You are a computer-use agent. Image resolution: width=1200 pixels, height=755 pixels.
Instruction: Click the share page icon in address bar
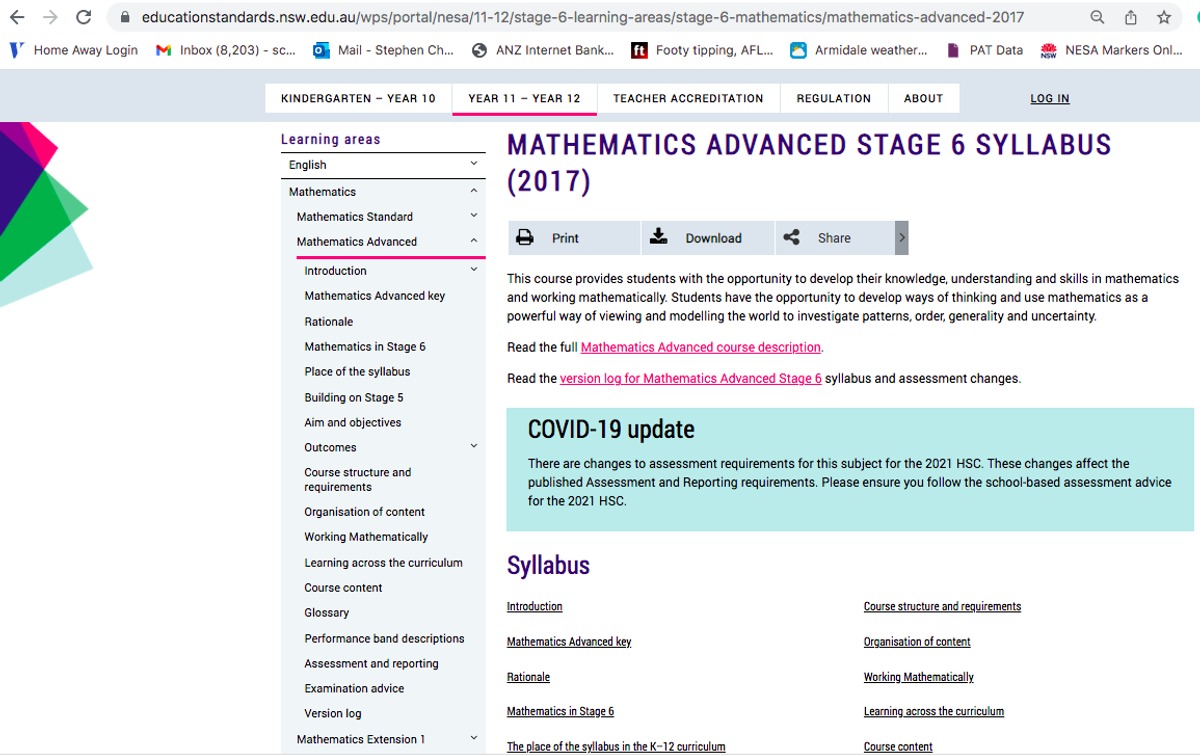[x=1131, y=17]
